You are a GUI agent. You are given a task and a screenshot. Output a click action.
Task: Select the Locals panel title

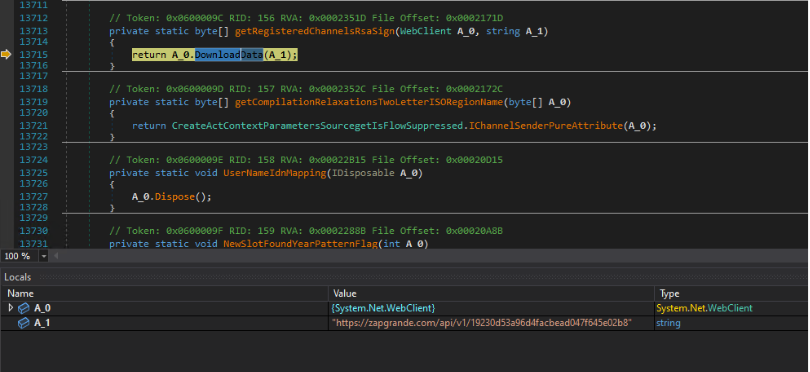[18, 277]
